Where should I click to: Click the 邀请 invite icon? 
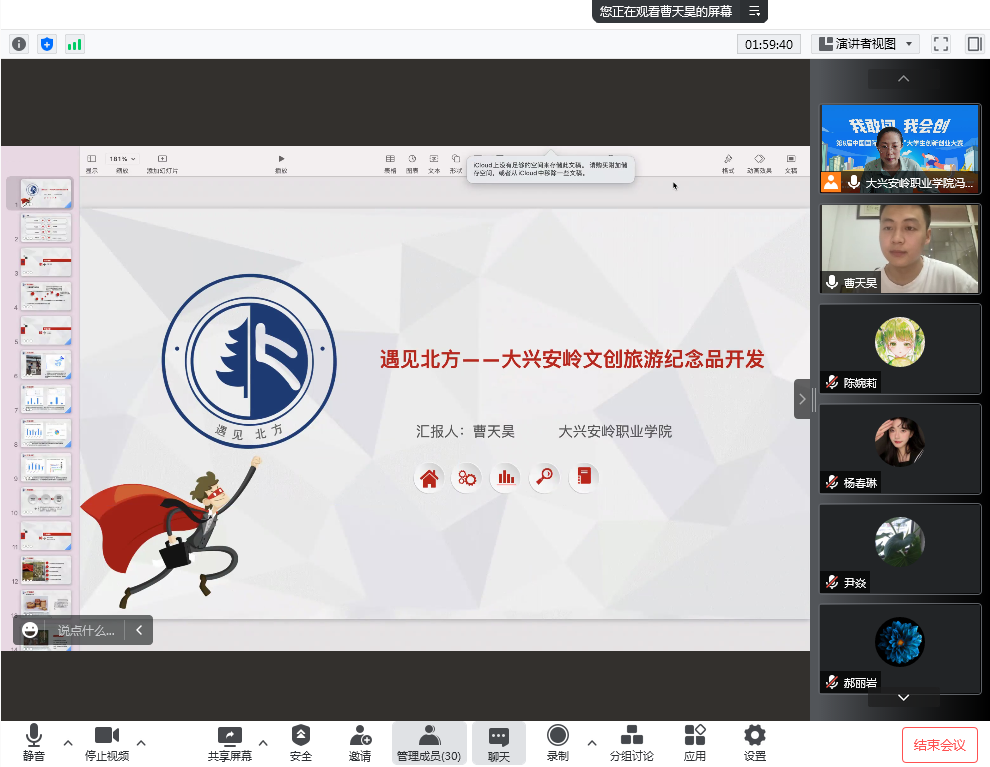click(x=360, y=742)
